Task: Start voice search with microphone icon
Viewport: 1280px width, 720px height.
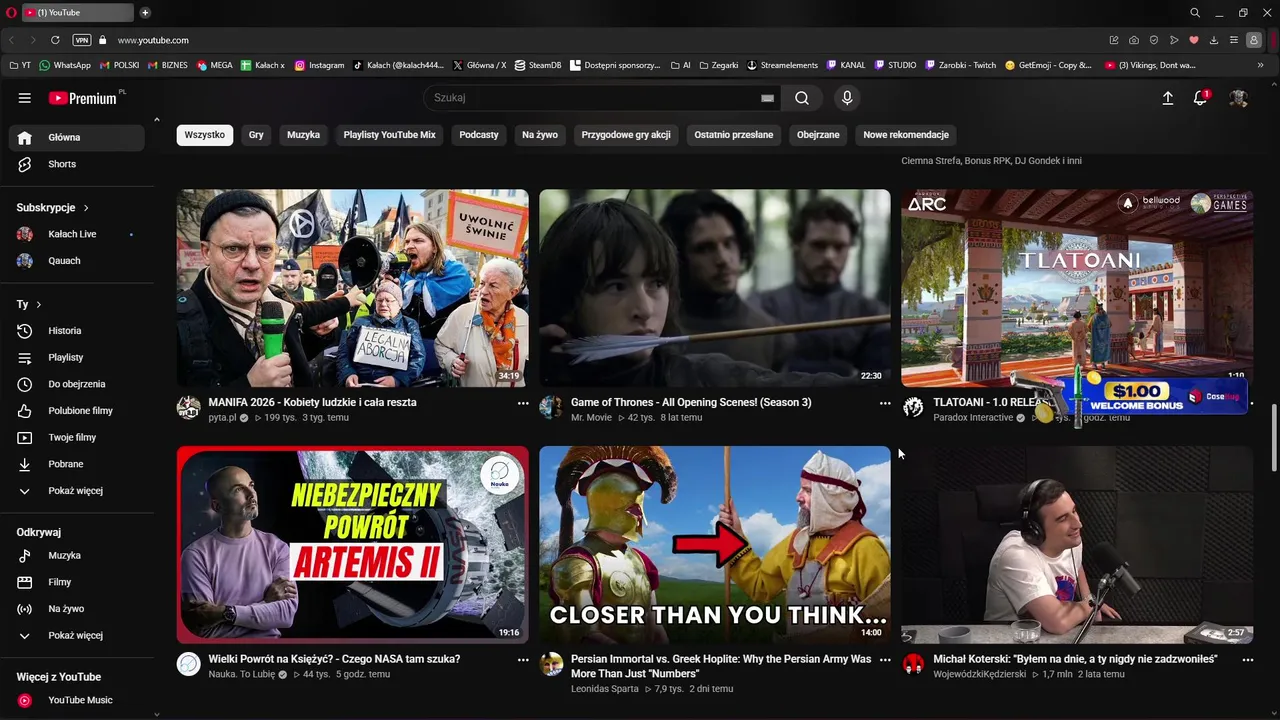Action: (847, 98)
